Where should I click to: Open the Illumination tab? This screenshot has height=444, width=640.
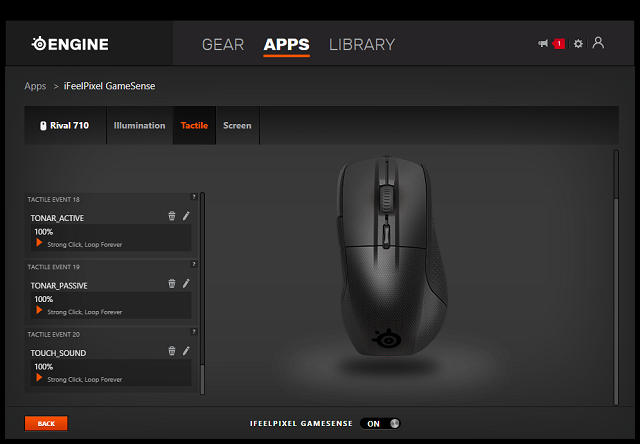(x=140, y=125)
